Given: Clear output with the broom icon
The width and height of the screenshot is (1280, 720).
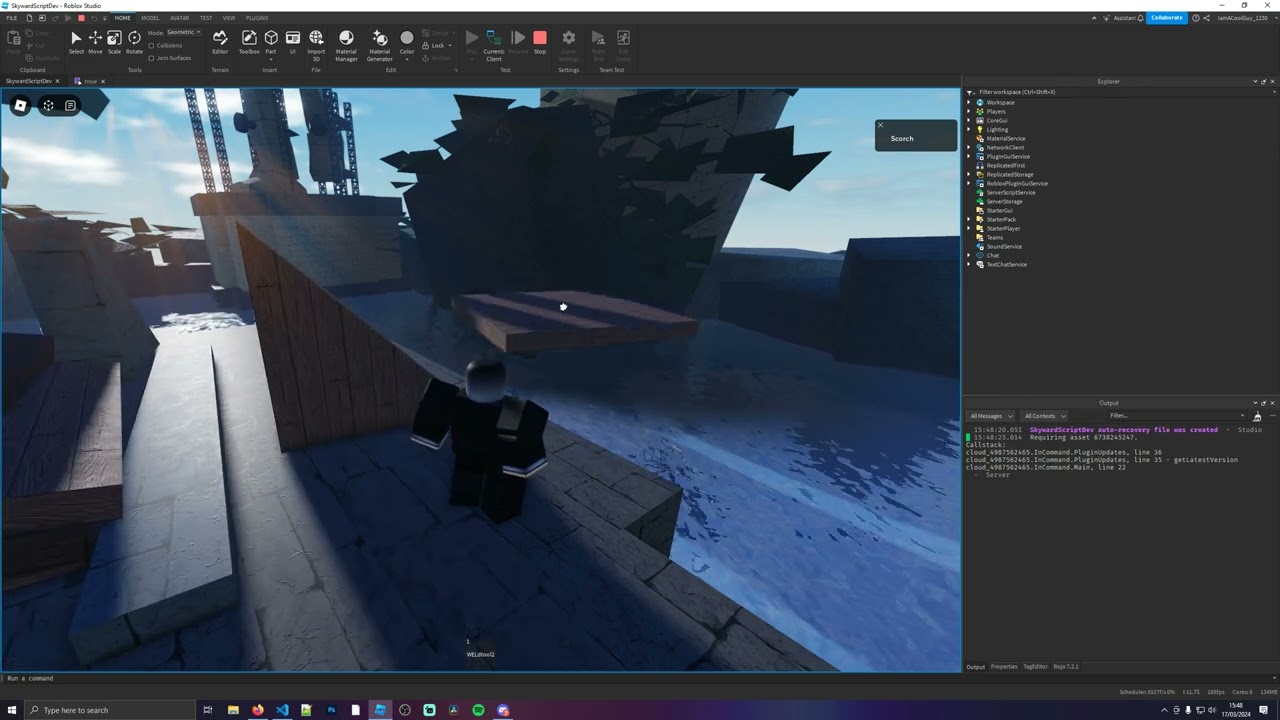Looking at the screenshot, I should pyautogui.click(x=1257, y=416).
